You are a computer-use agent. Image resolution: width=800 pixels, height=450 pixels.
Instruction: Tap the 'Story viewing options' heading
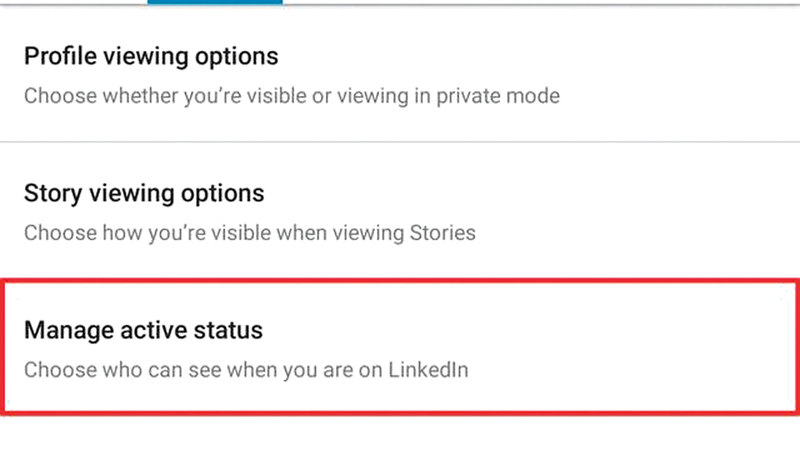144,192
